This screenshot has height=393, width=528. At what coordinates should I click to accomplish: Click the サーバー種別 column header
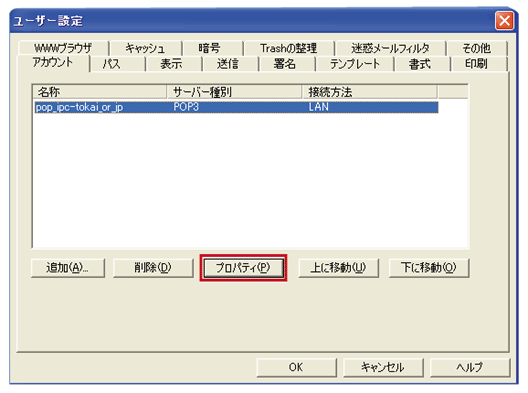(x=234, y=92)
